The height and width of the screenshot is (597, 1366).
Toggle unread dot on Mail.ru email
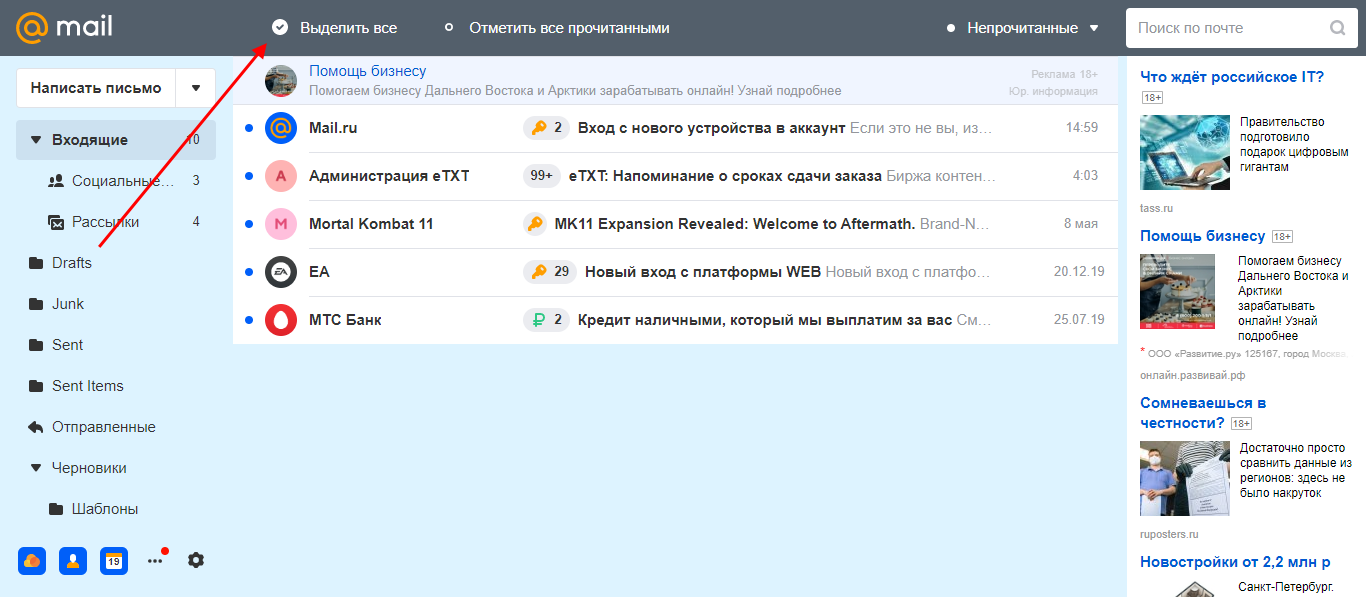tap(249, 128)
